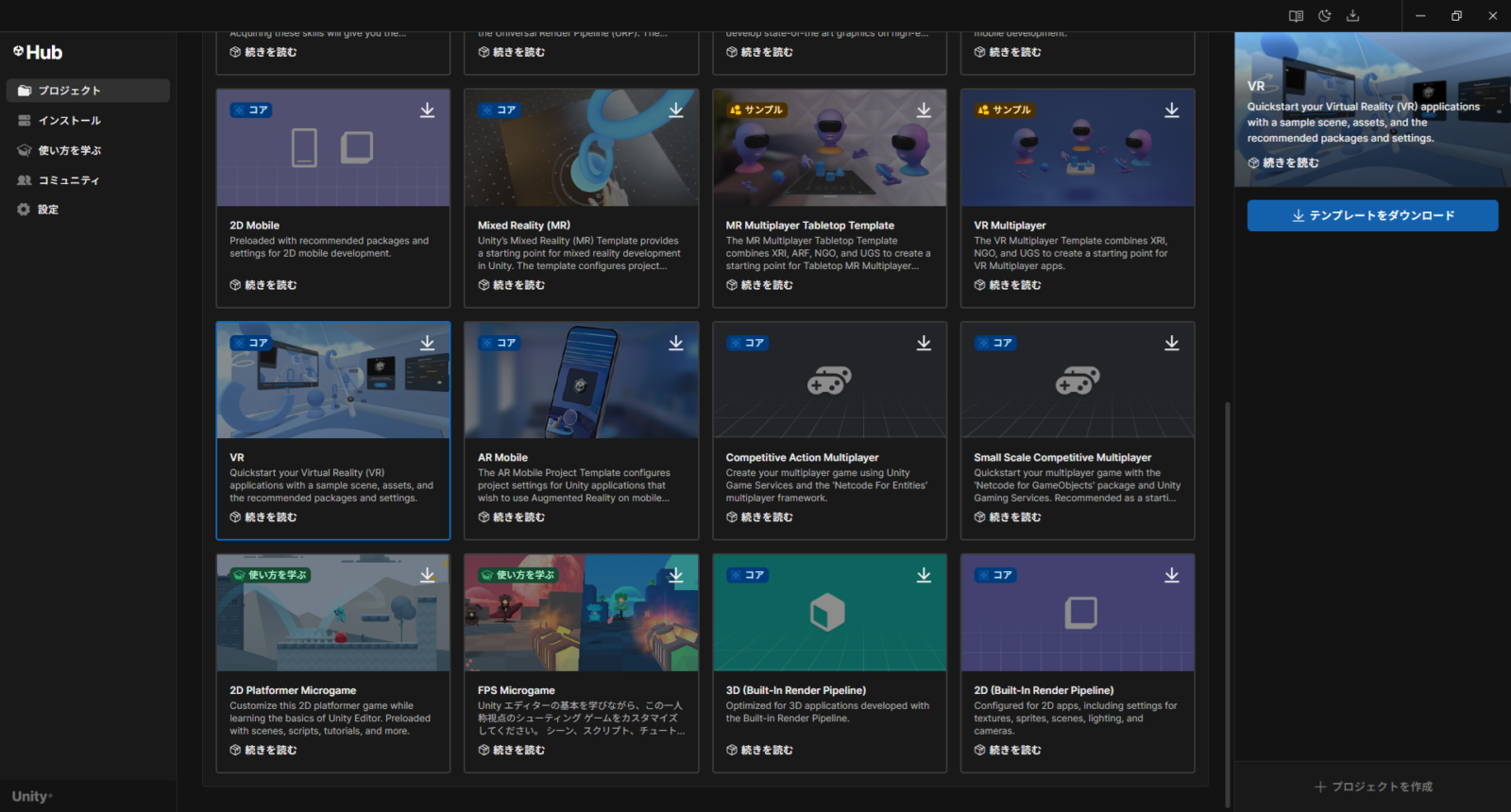Download MR Multiplayer Tabletop Template icon
Image resolution: width=1511 pixels, height=812 pixels.
pyautogui.click(x=924, y=110)
